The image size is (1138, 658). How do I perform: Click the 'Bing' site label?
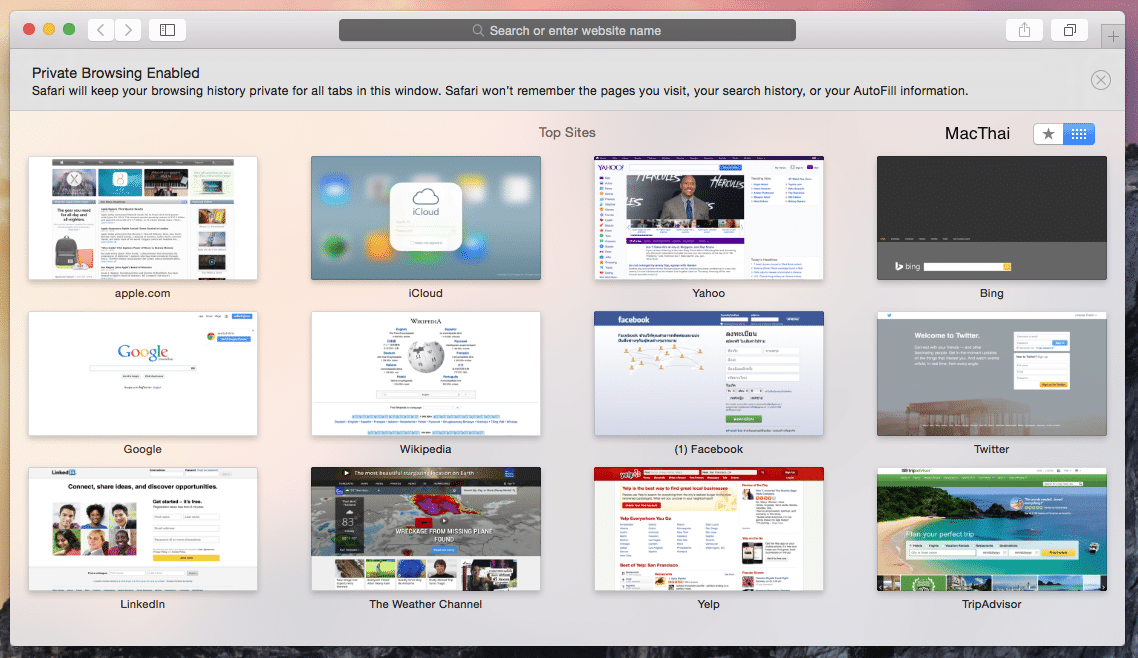pos(991,293)
